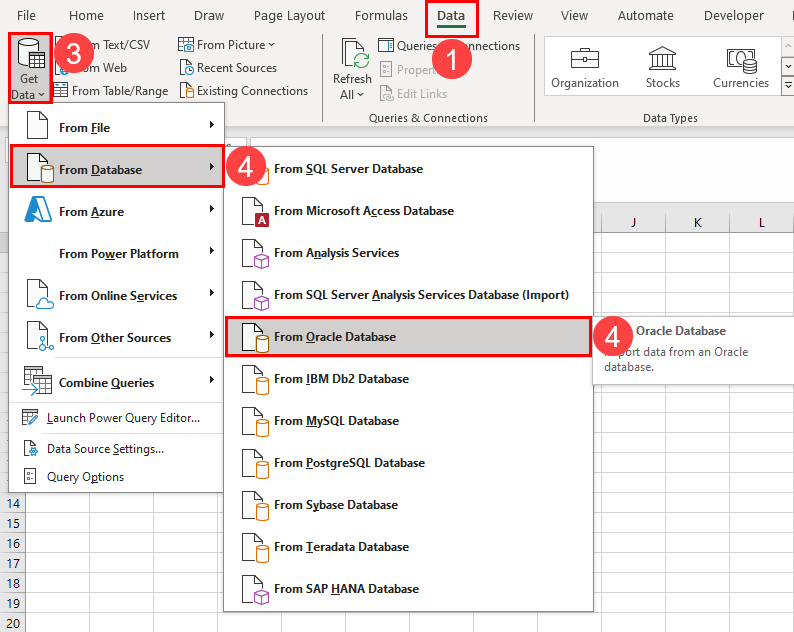Select From Oracle Database

pyautogui.click(x=409, y=337)
